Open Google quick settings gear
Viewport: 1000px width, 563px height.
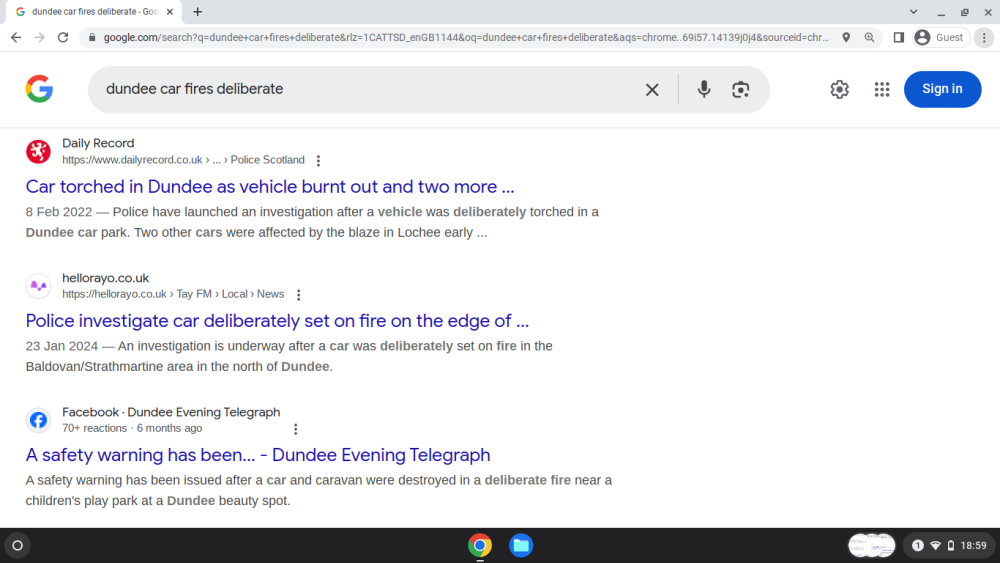point(839,89)
